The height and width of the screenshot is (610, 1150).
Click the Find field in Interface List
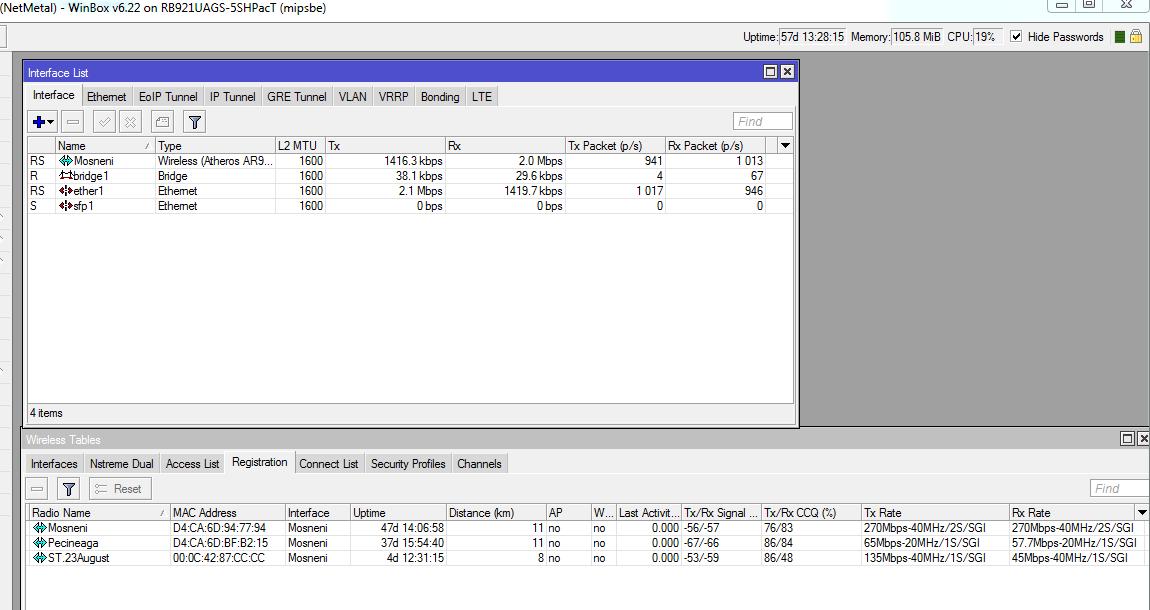pos(763,122)
